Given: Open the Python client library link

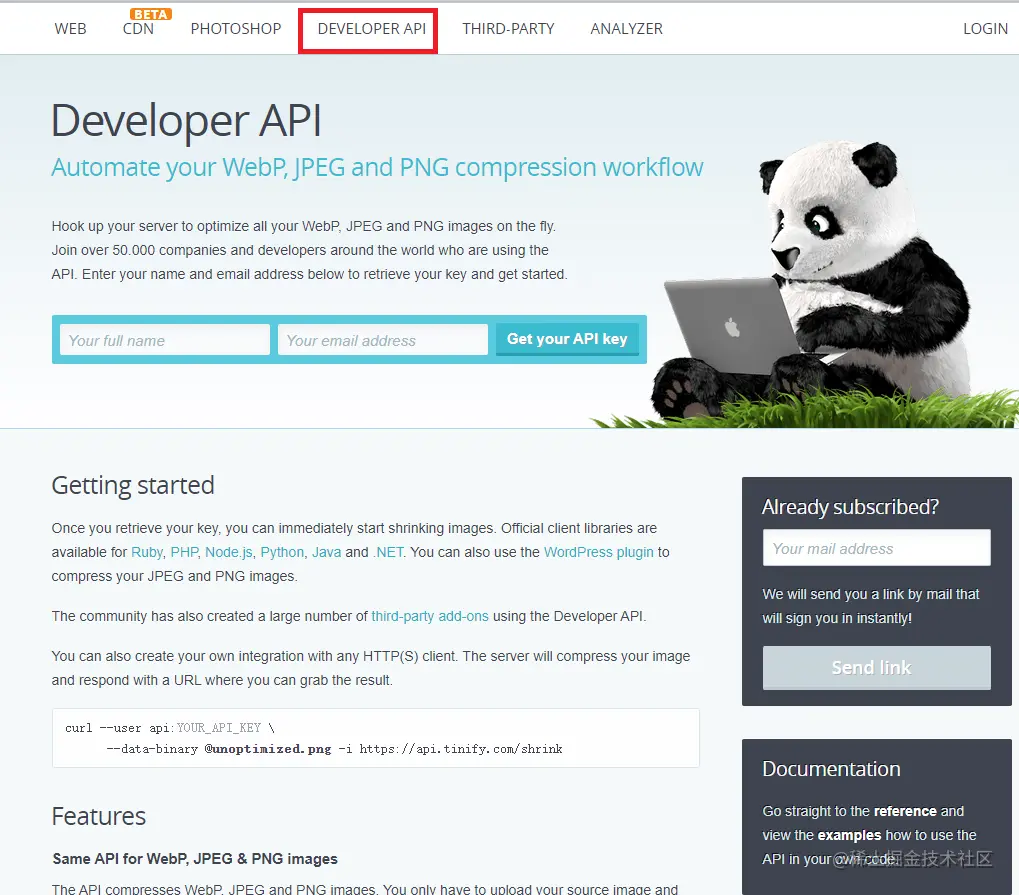Looking at the screenshot, I should tap(282, 552).
